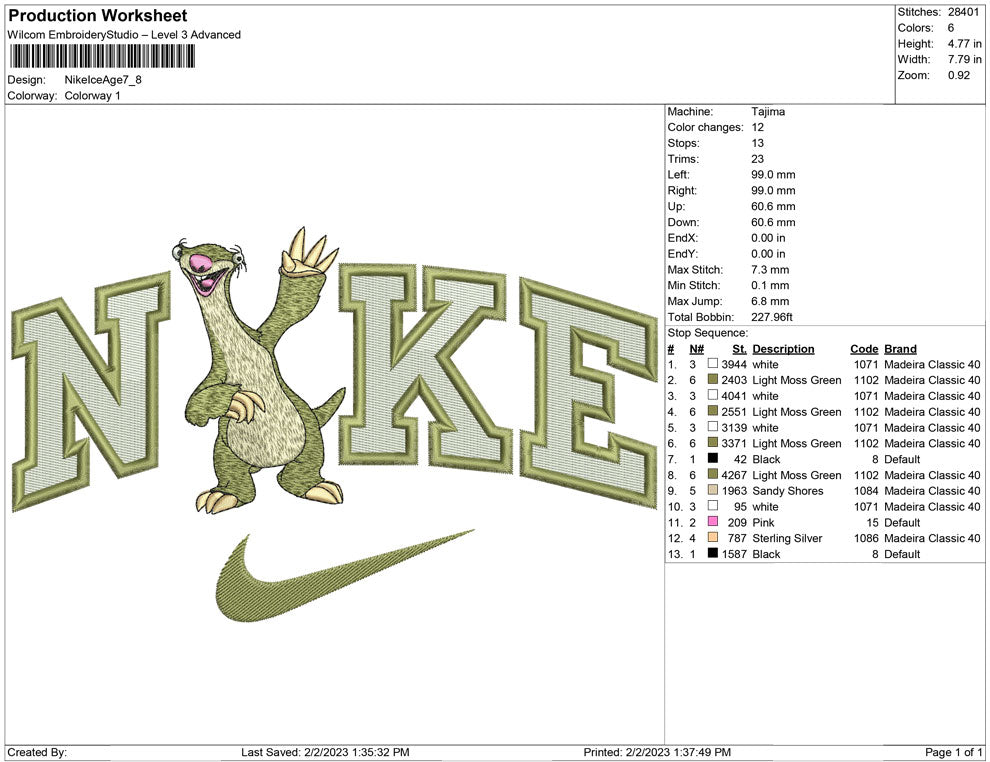Image resolution: width=990 pixels, height=762 pixels.
Task: Select the Sandy Shores swatch in row 9
Action: click(x=713, y=490)
